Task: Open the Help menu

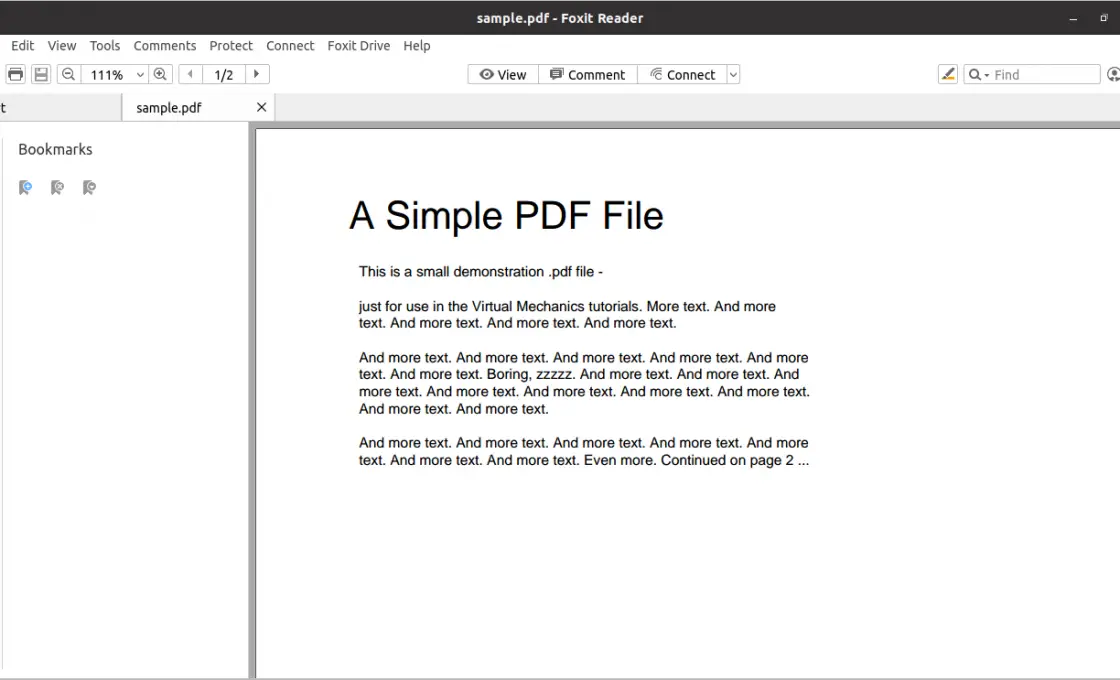Action: pyautogui.click(x=417, y=45)
